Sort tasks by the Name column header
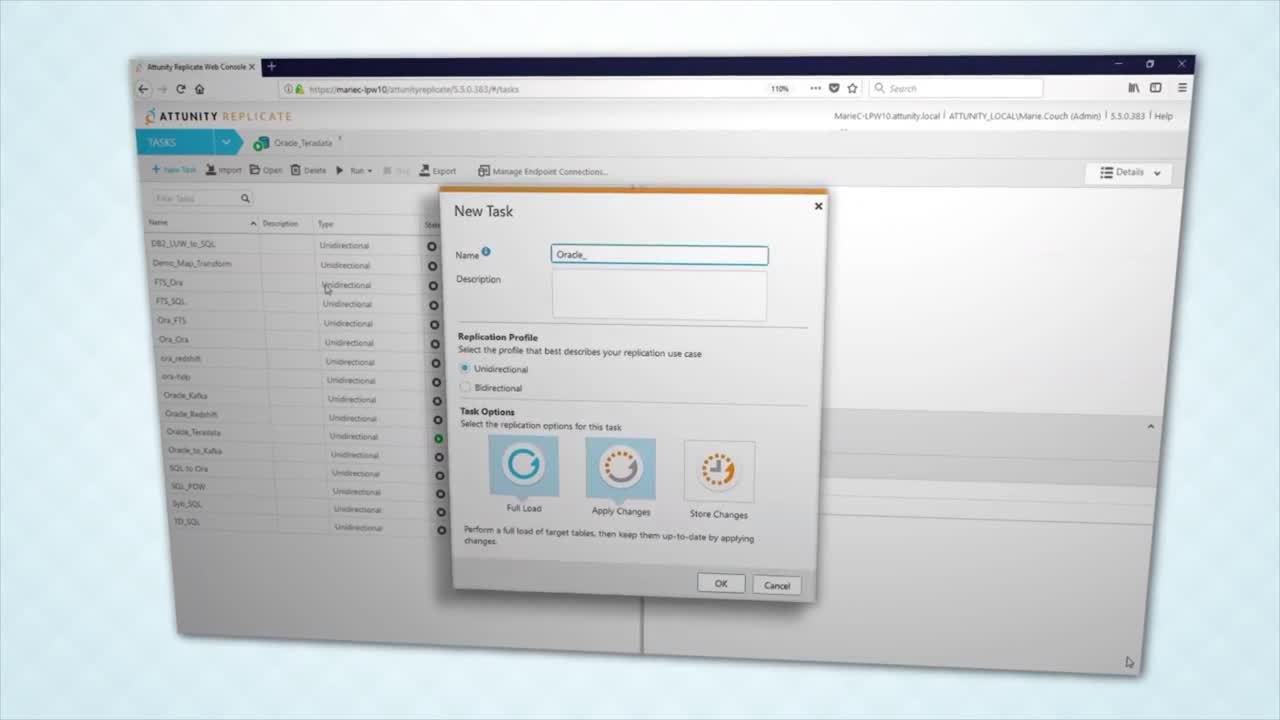This screenshot has width=1280, height=720. coord(158,223)
